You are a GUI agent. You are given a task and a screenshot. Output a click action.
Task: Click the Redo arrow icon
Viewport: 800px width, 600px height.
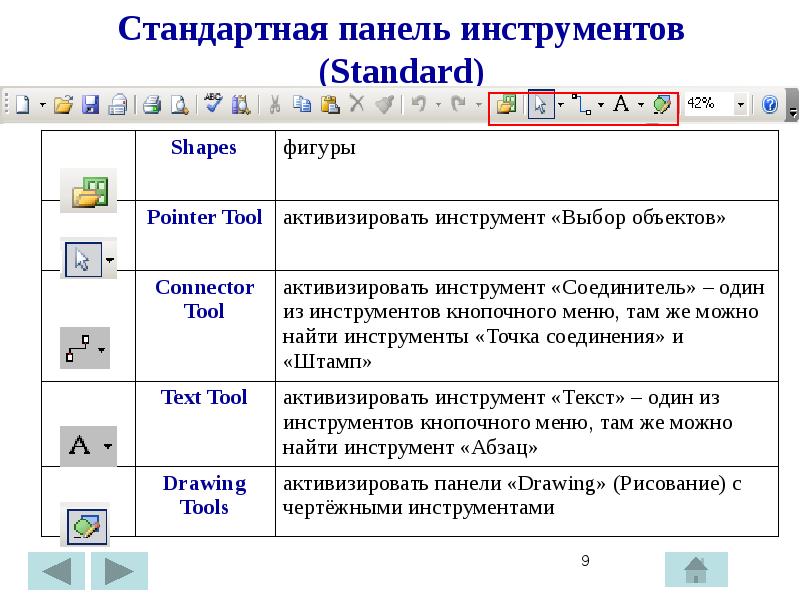pos(459,104)
